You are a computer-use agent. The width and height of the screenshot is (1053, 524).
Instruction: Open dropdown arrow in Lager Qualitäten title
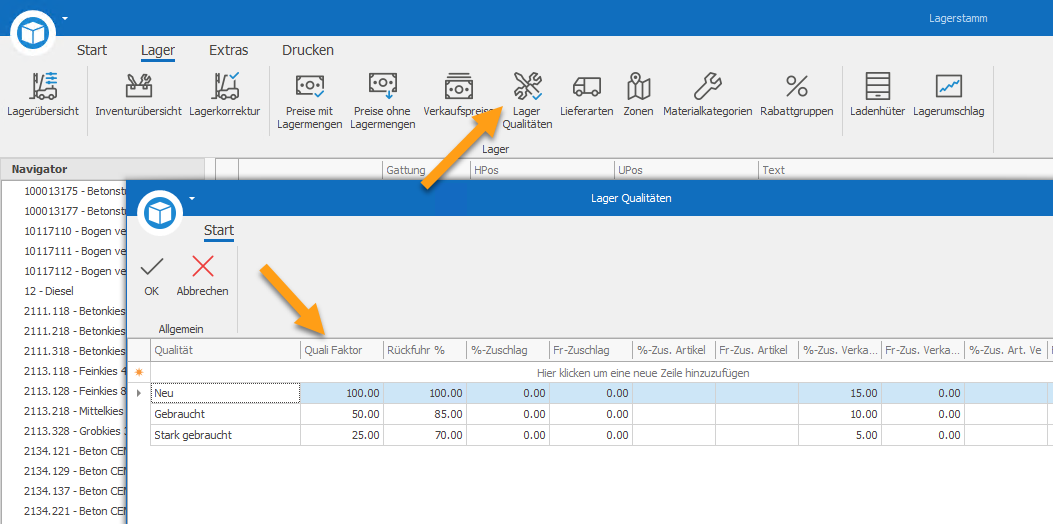click(x=191, y=198)
